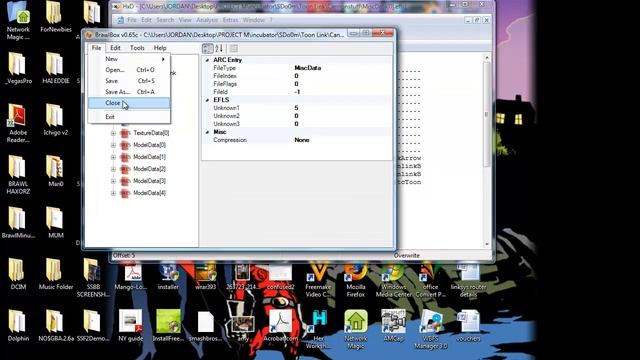Switch property grid to Categorized view
This screenshot has height=360, width=640.
click(207, 49)
